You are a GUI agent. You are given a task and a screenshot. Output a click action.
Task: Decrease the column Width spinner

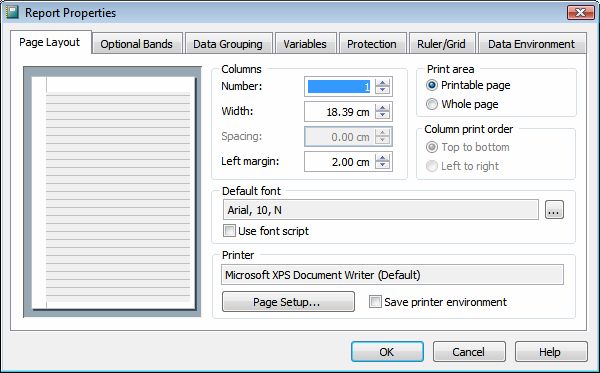tap(382, 116)
